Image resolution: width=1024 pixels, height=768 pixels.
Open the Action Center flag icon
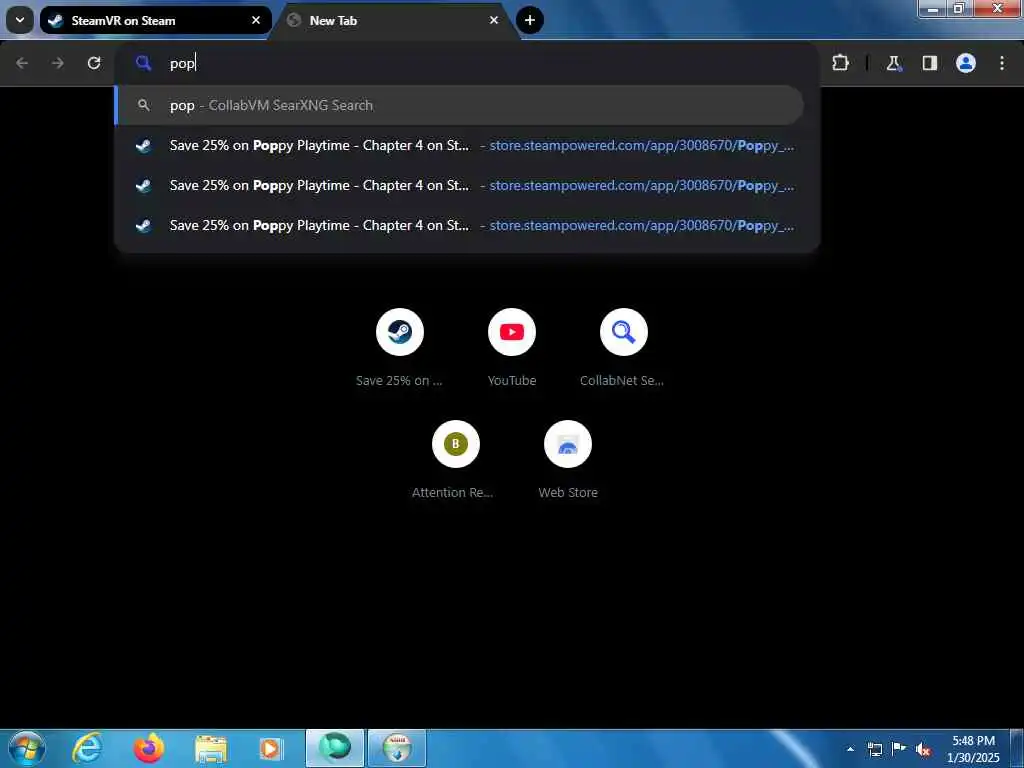(899, 748)
